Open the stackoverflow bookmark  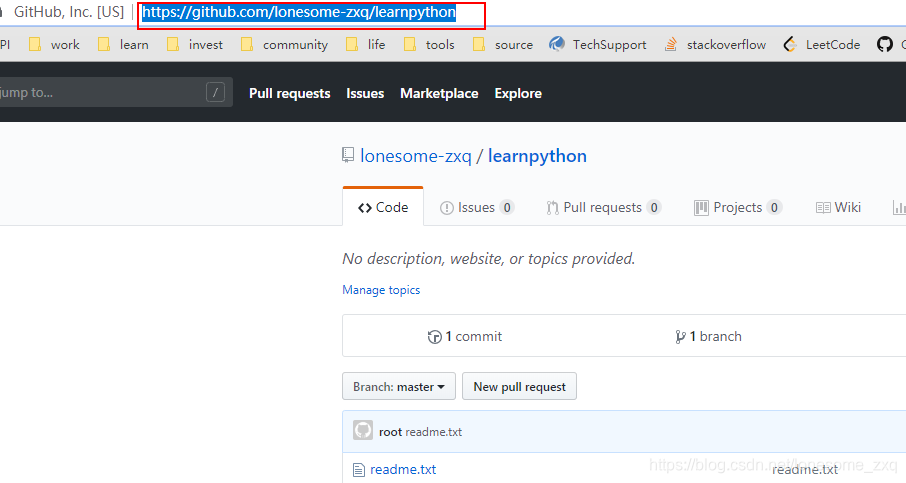point(715,44)
